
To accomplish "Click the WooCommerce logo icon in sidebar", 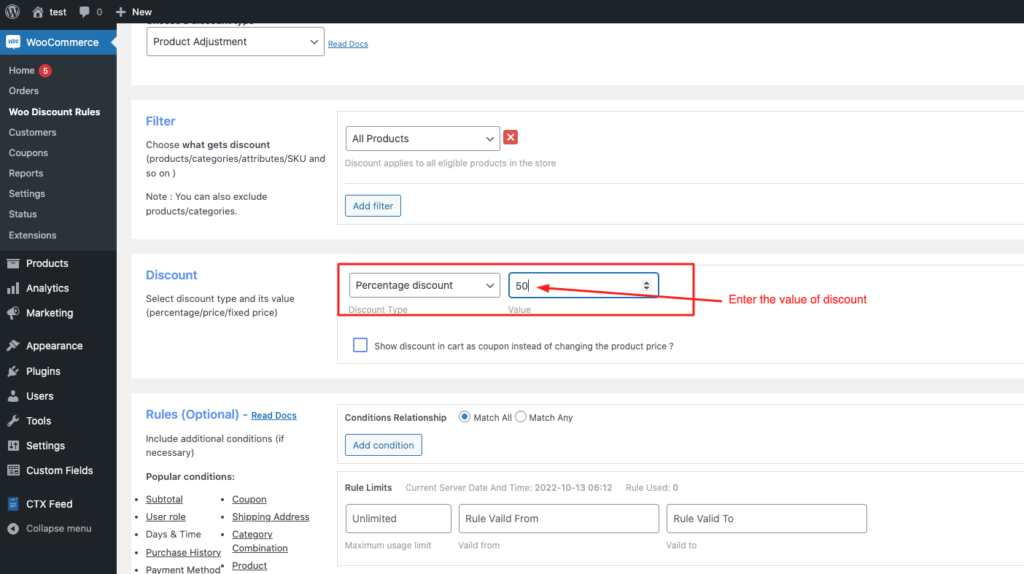I will 13,42.
